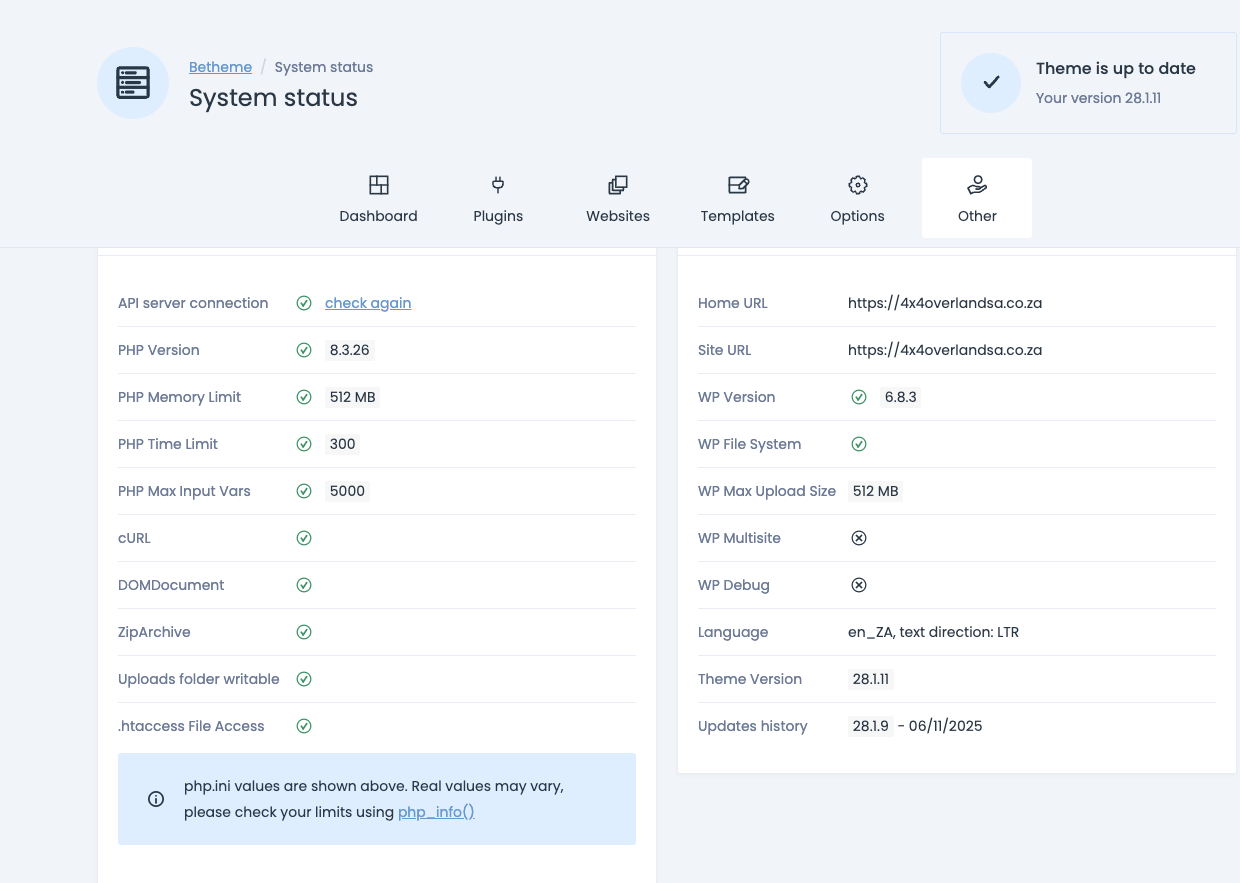Open the php_info() link
The height and width of the screenshot is (883, 1240).
pyautogui.click(x=436, y=812)
